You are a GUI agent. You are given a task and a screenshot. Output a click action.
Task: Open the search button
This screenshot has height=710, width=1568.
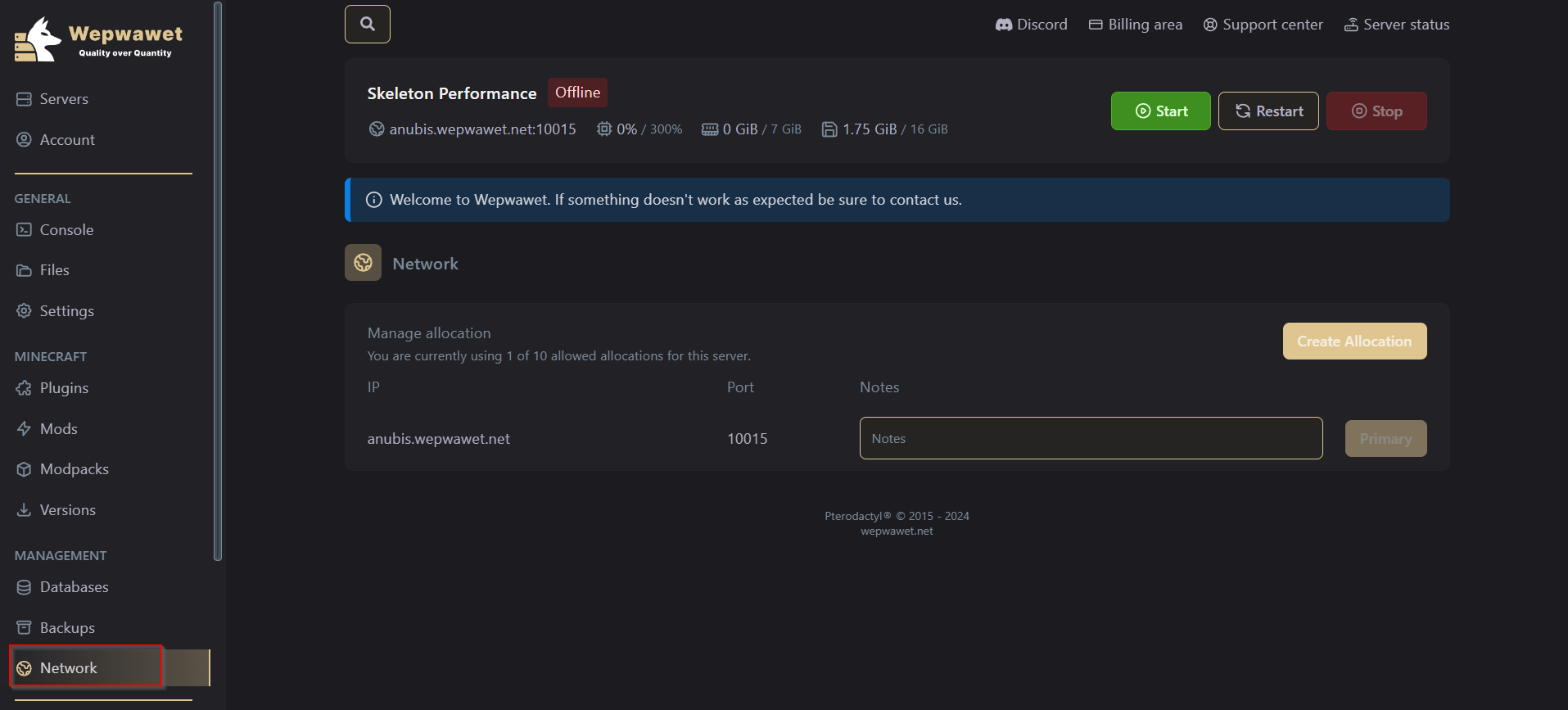(x=368, y=24)
